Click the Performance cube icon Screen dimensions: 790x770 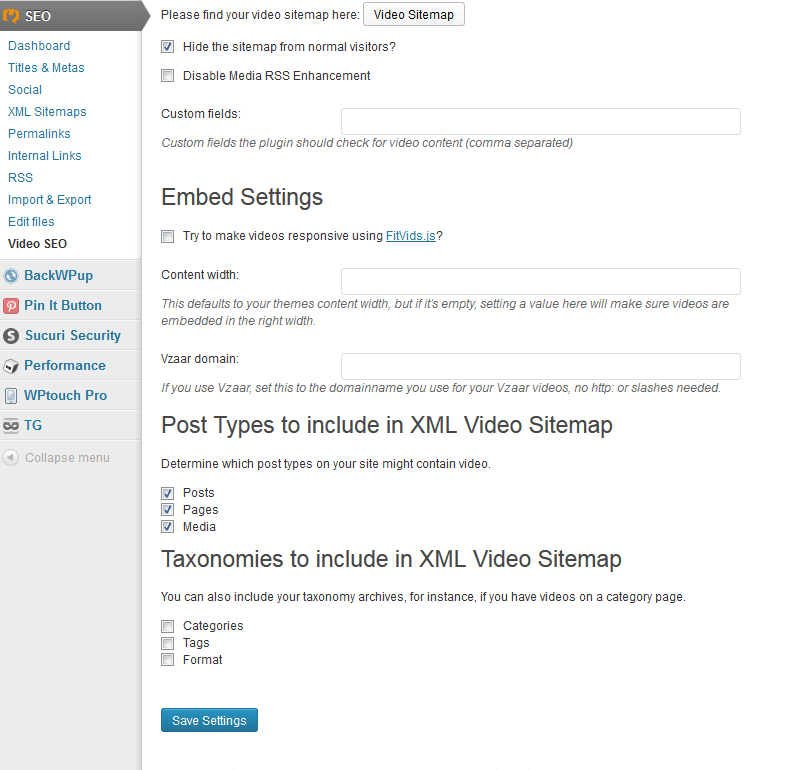11,366
